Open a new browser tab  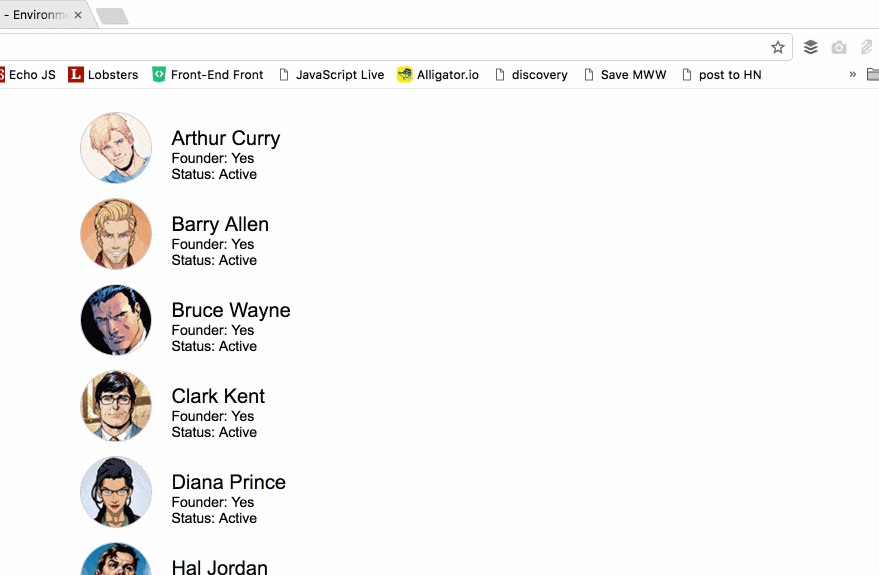112,15
